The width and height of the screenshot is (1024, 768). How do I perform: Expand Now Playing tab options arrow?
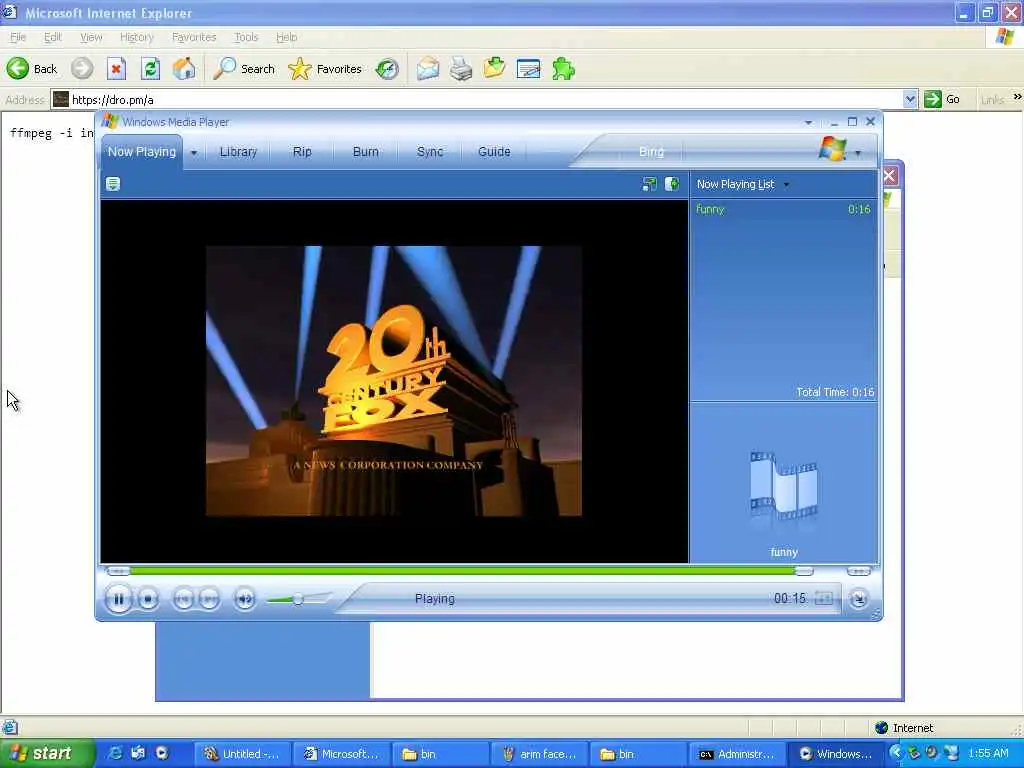[x=194, y=152]
